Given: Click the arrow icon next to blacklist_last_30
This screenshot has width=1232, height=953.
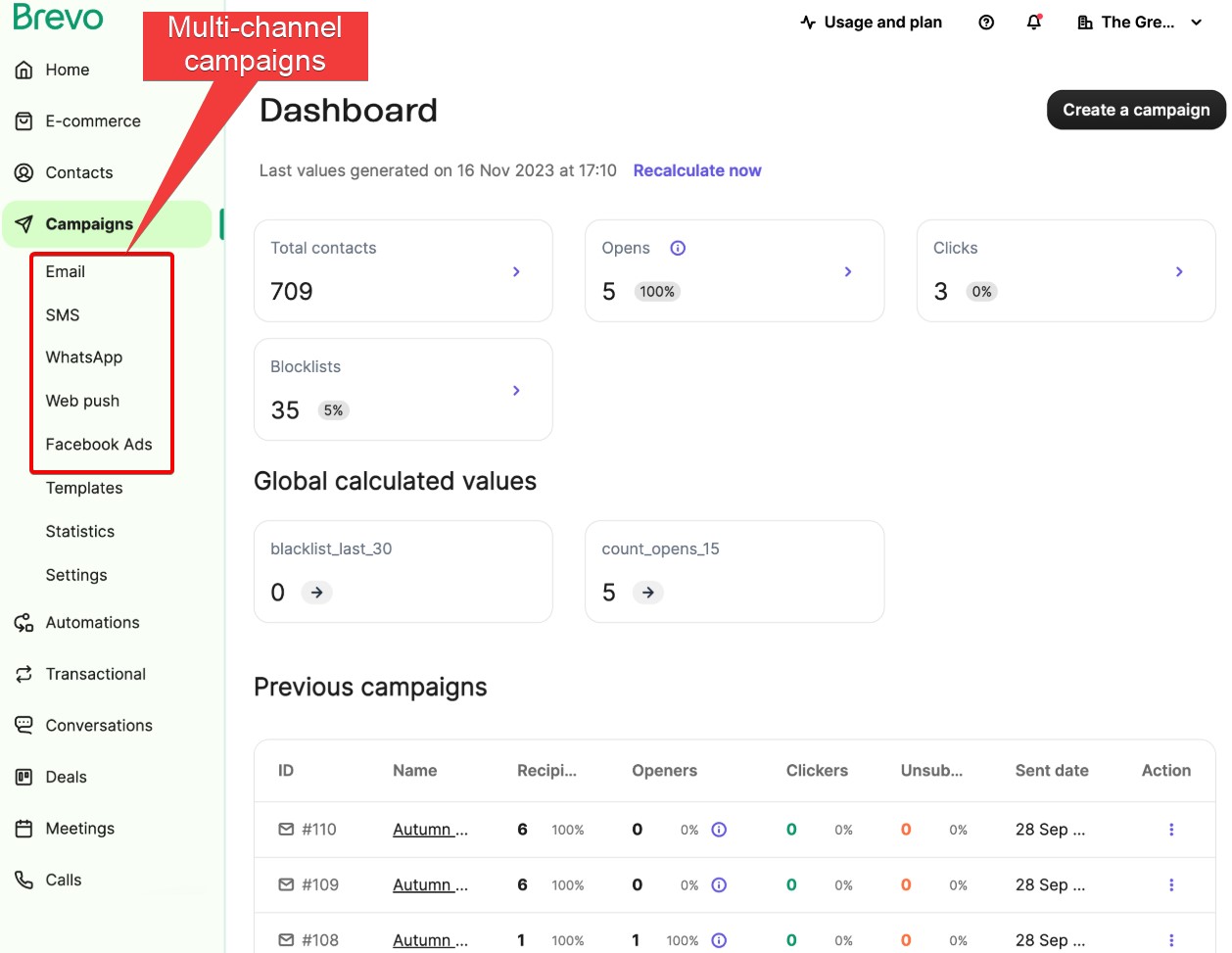Looking at the screenshot, I should click(316, 593).
